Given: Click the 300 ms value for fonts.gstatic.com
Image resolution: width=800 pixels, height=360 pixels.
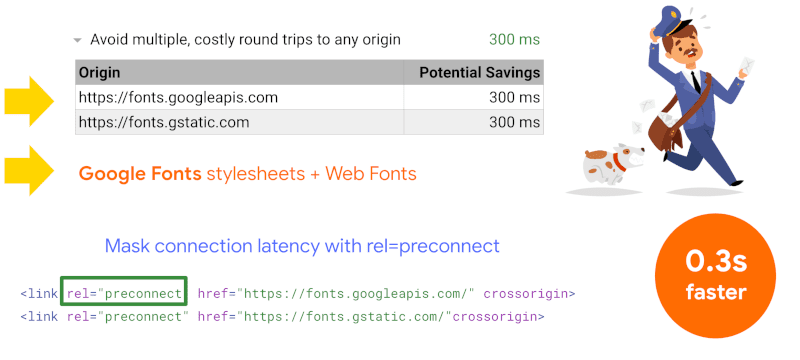Looking at the screenshot, I should tap(514, 122).
